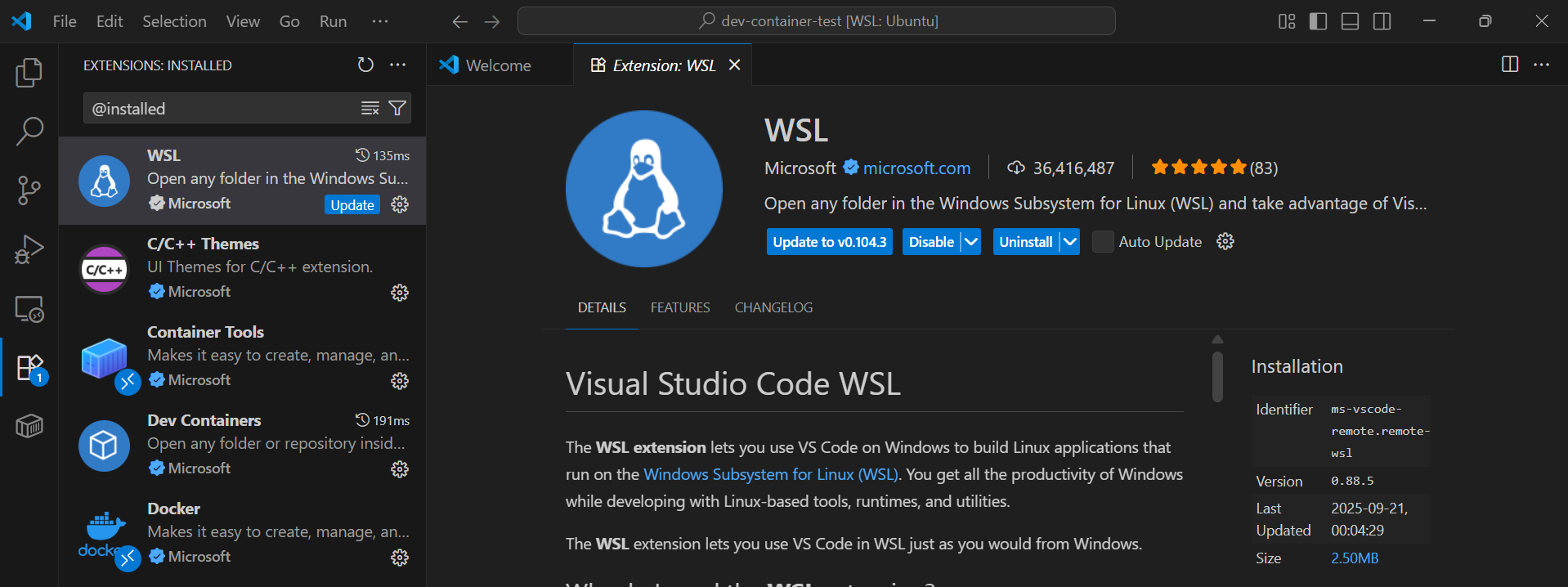
Task: Open the menu bar overflow ellipsis
Action: point(380,21)
